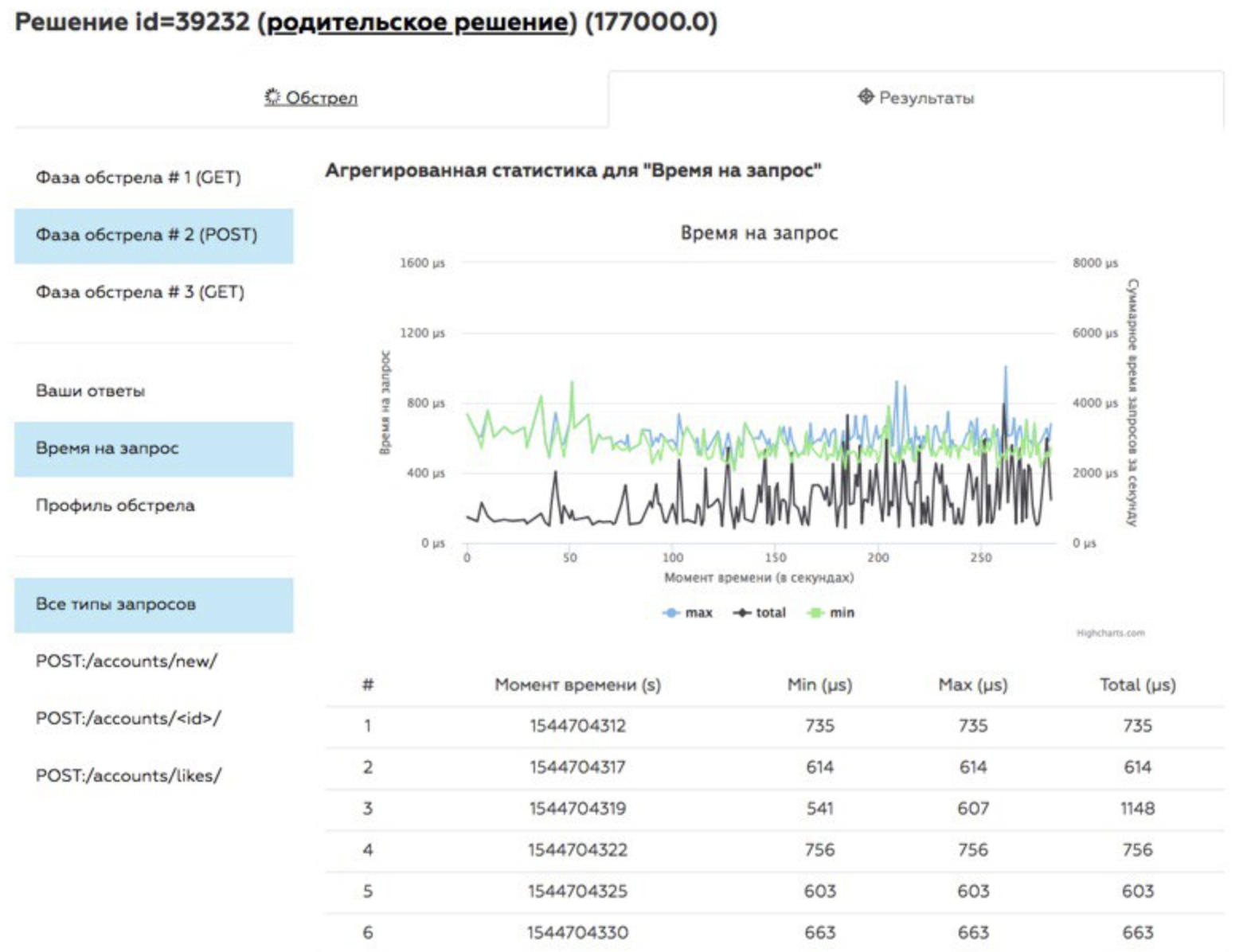Toggle the max series in the legend
This screenshot has width=1247, height=952.
click(x=687, y=612)
